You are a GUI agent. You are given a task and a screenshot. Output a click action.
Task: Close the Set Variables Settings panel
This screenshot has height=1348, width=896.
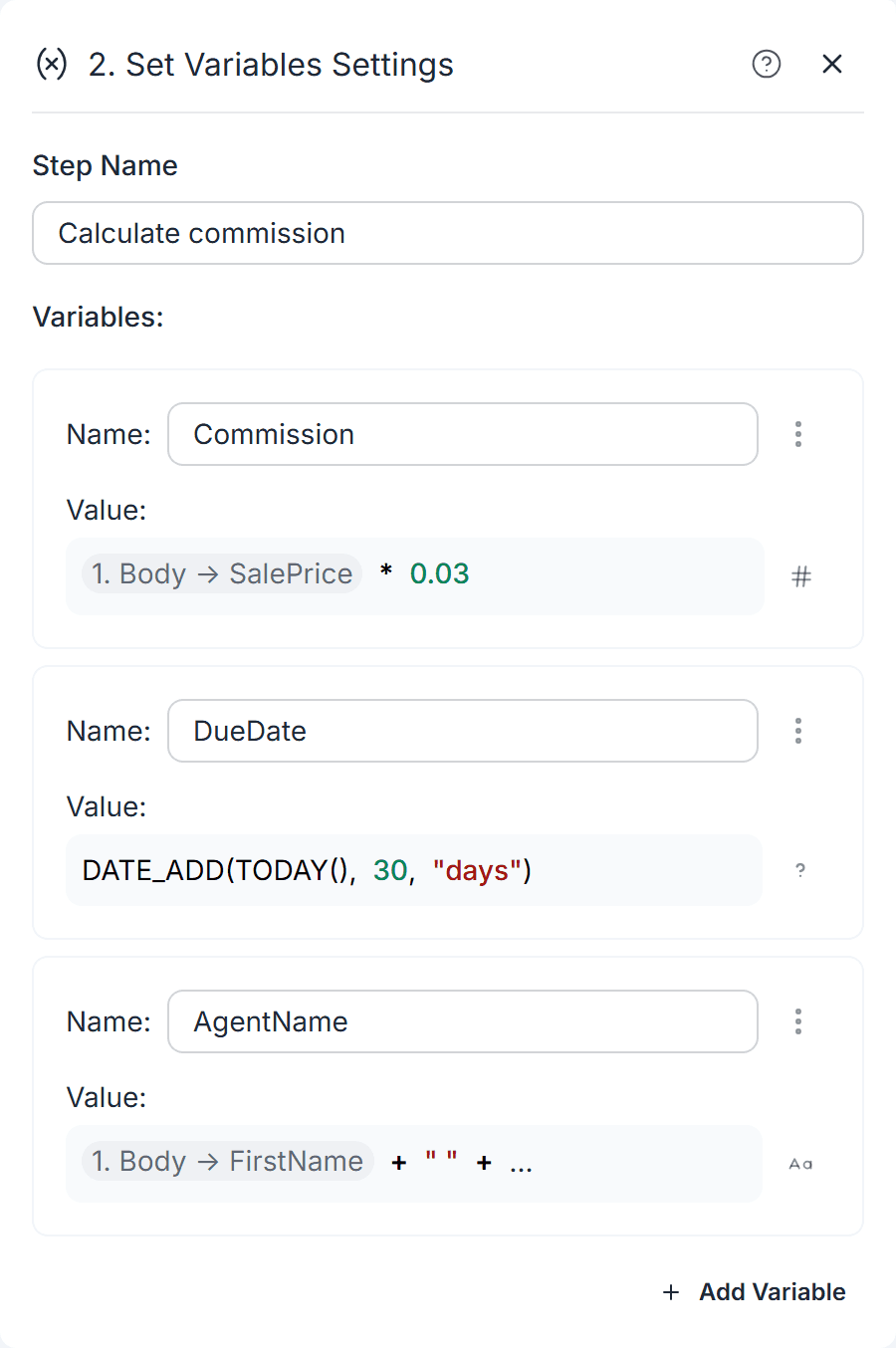[832, 65]
